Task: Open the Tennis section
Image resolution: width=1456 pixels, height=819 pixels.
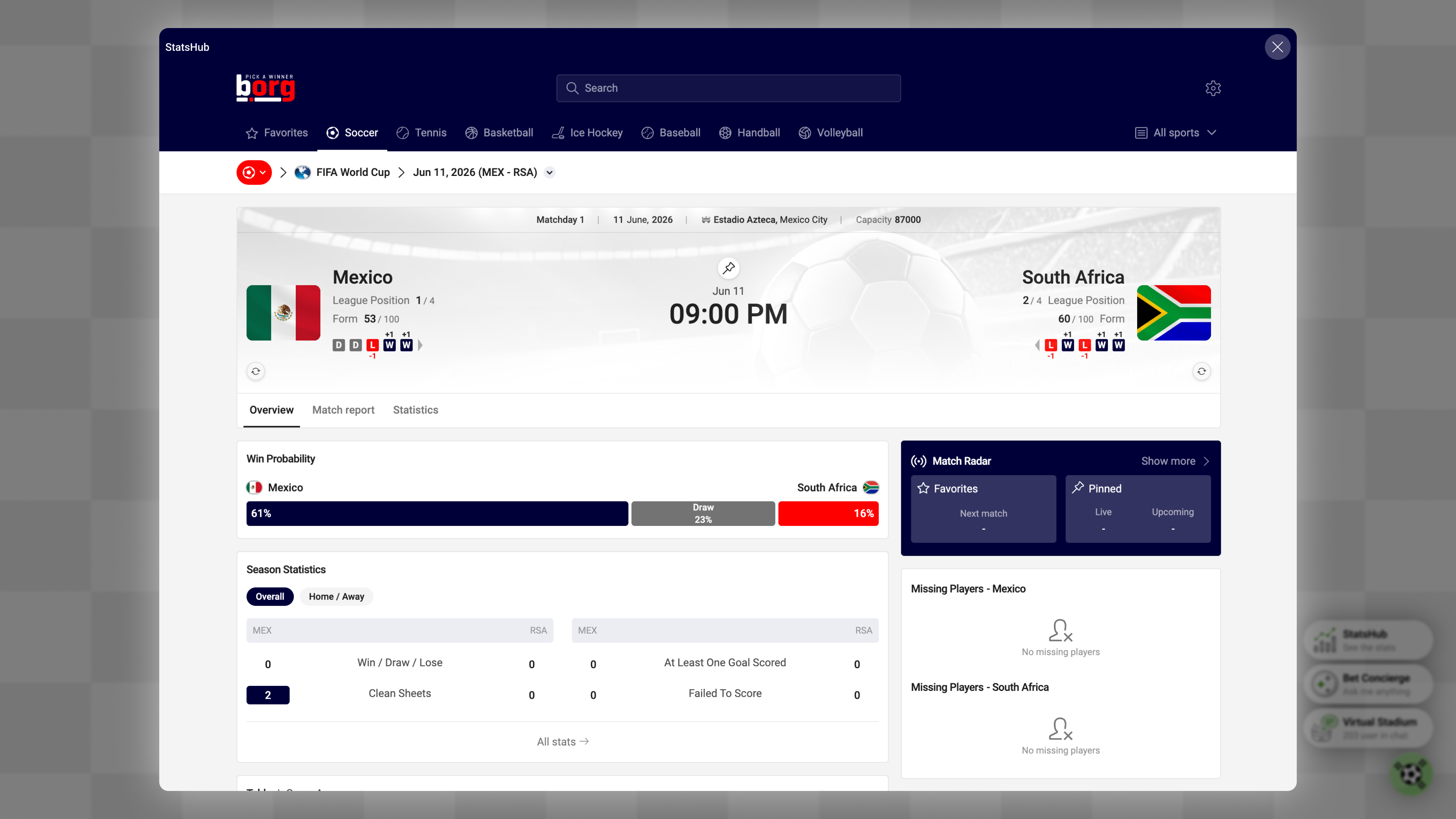Action: coord(422,133)
